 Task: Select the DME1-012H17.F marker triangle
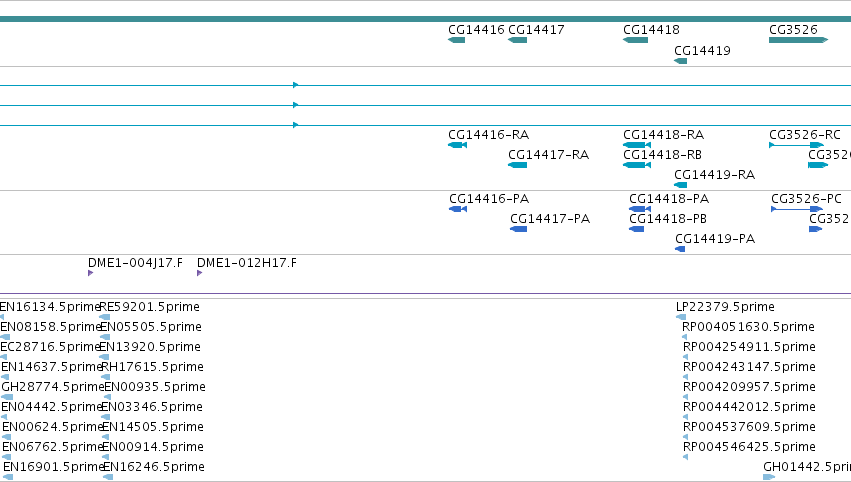200,273
